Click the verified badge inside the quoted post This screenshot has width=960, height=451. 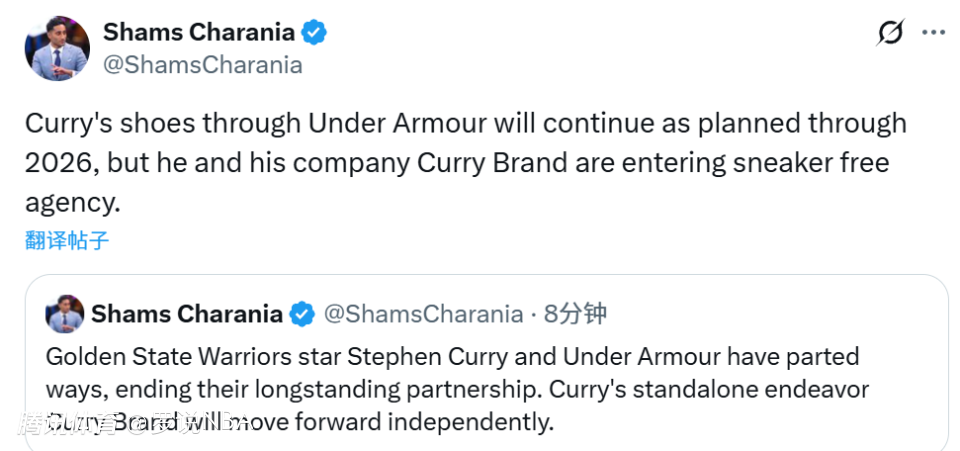302,314
